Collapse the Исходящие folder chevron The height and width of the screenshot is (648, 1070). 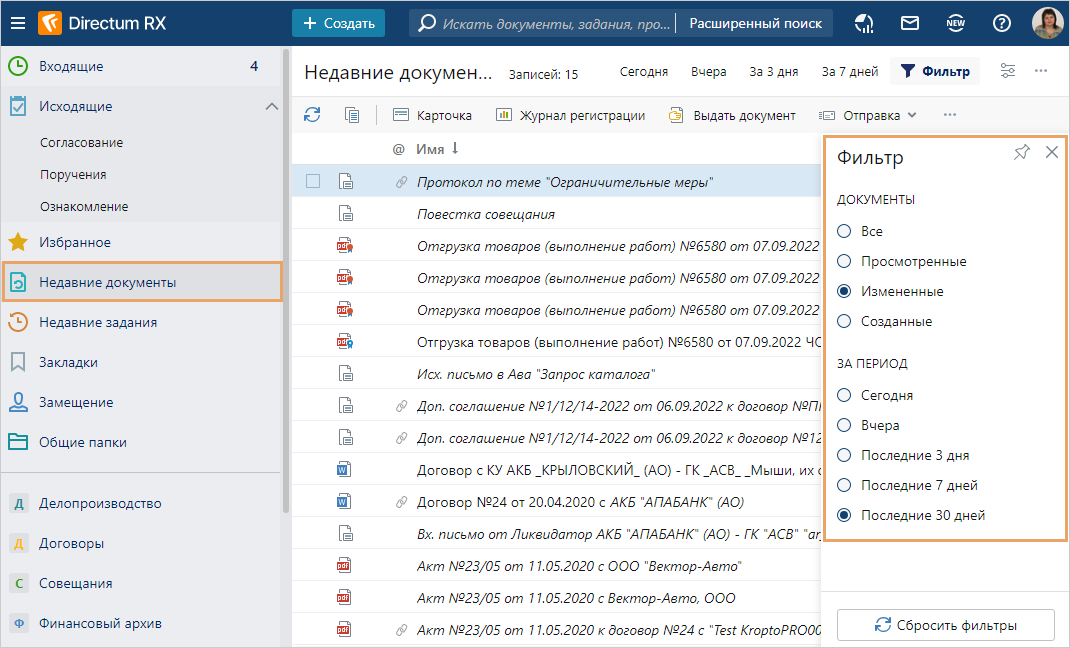click(271, 106)
